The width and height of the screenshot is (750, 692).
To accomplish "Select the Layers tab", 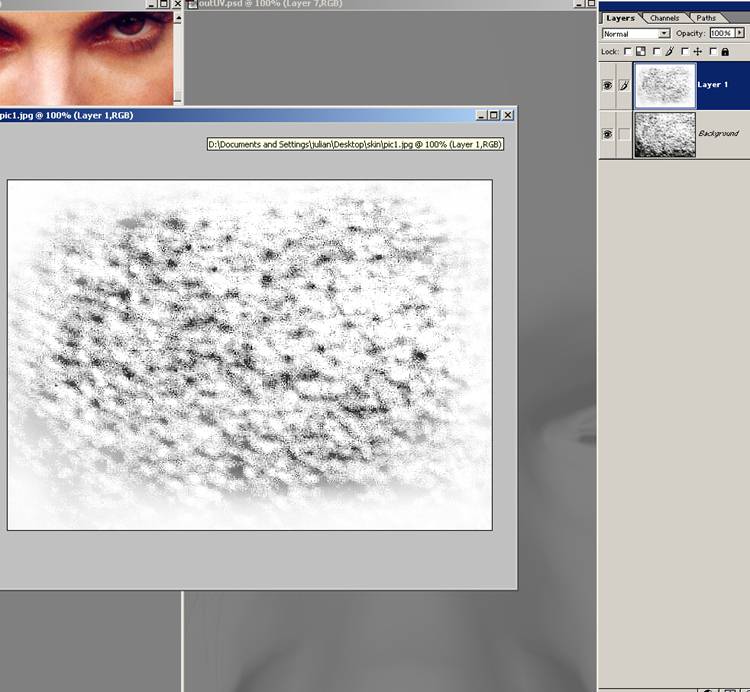I will (x=620, y=18).
